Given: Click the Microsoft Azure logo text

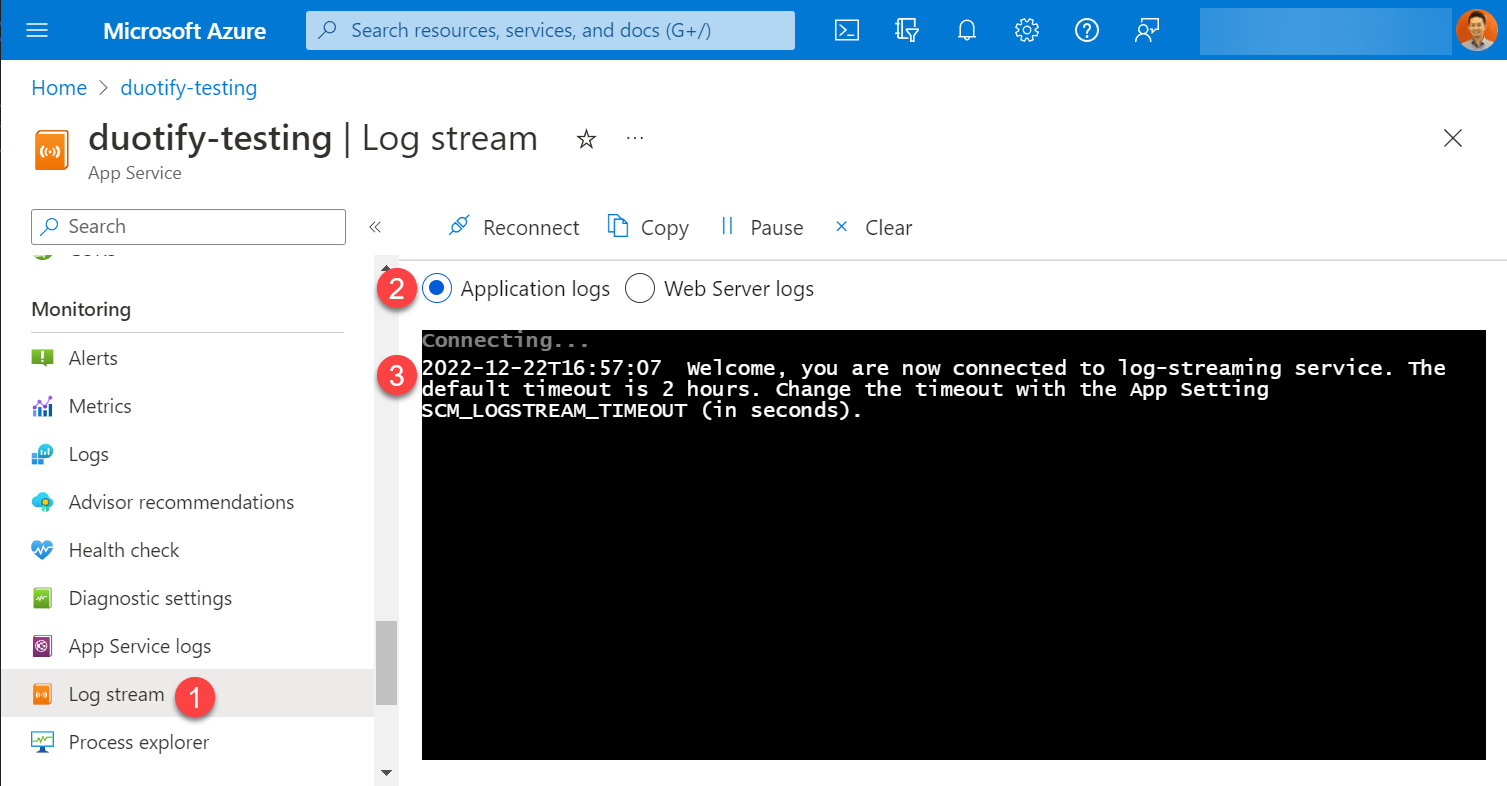Looking at the screenshot, I should [185, 31].
